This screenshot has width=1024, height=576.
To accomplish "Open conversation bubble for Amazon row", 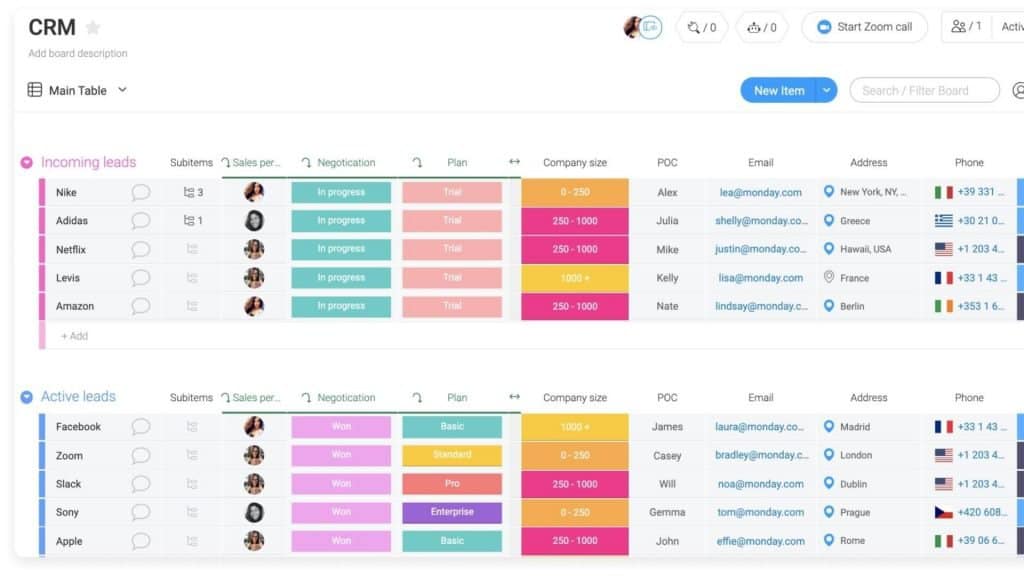I will pos(140,306).
